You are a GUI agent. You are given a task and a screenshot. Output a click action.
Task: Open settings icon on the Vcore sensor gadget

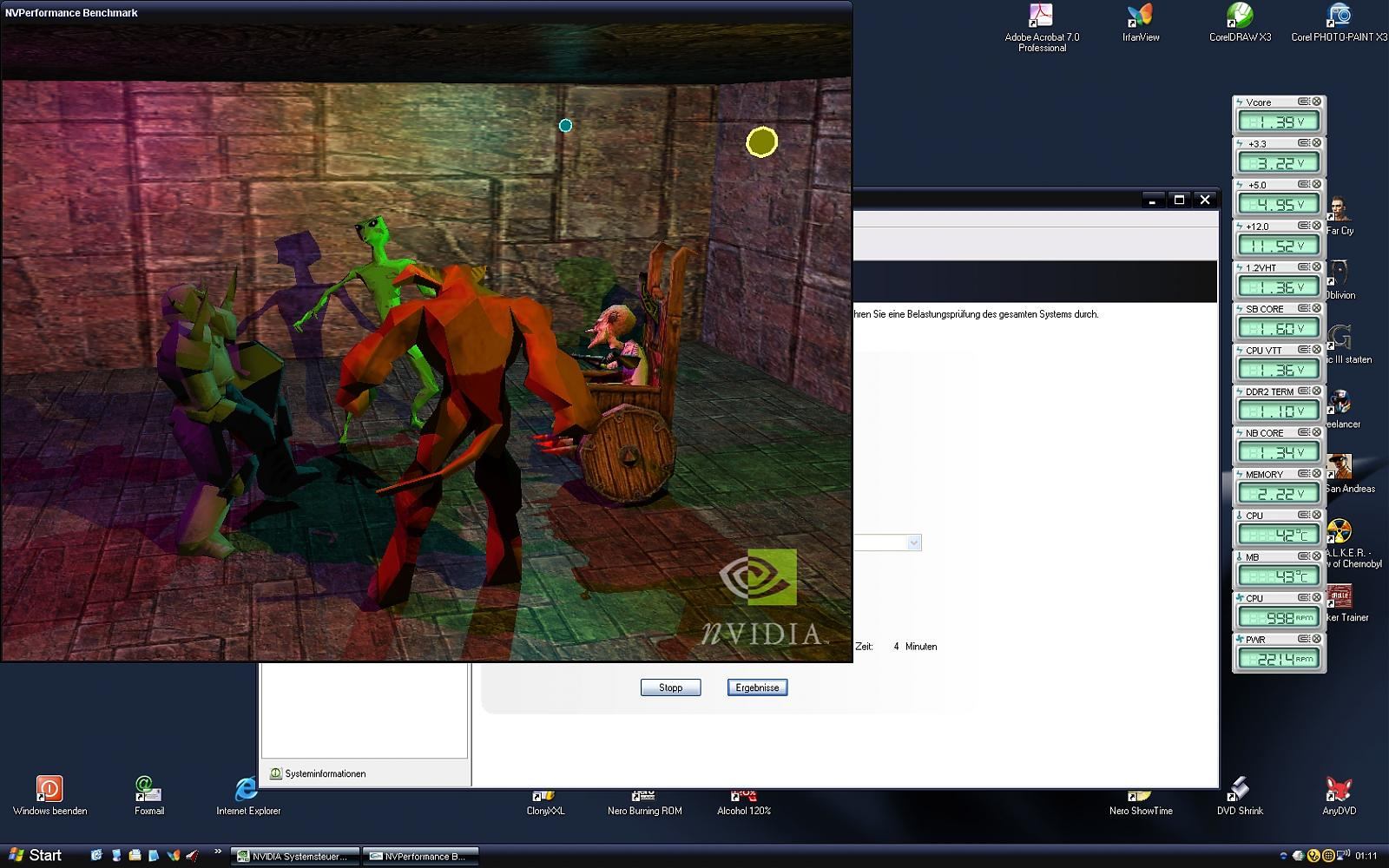1304,102
